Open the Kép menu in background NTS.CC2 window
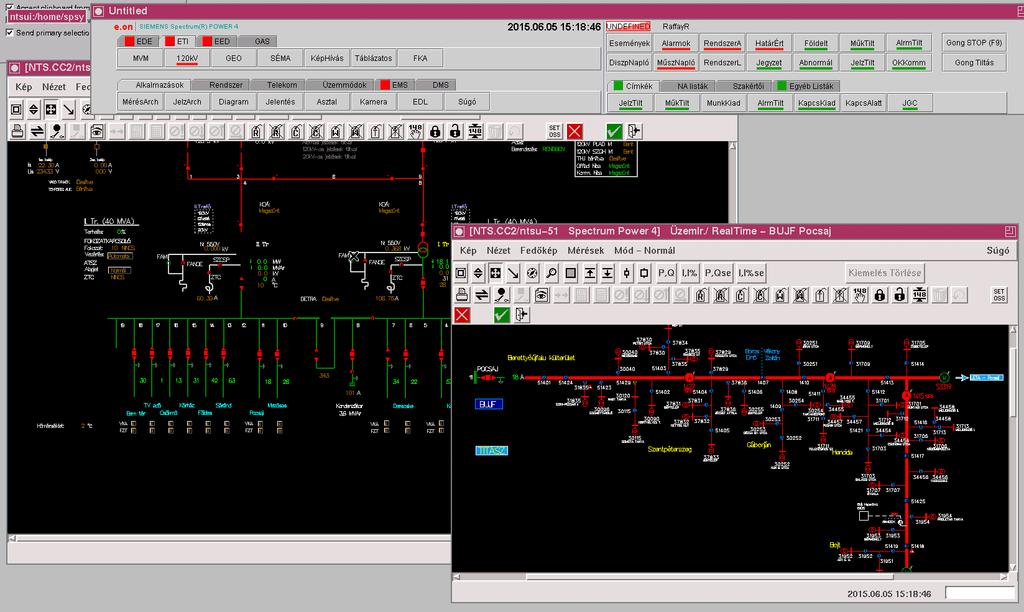 coord(24,86)
